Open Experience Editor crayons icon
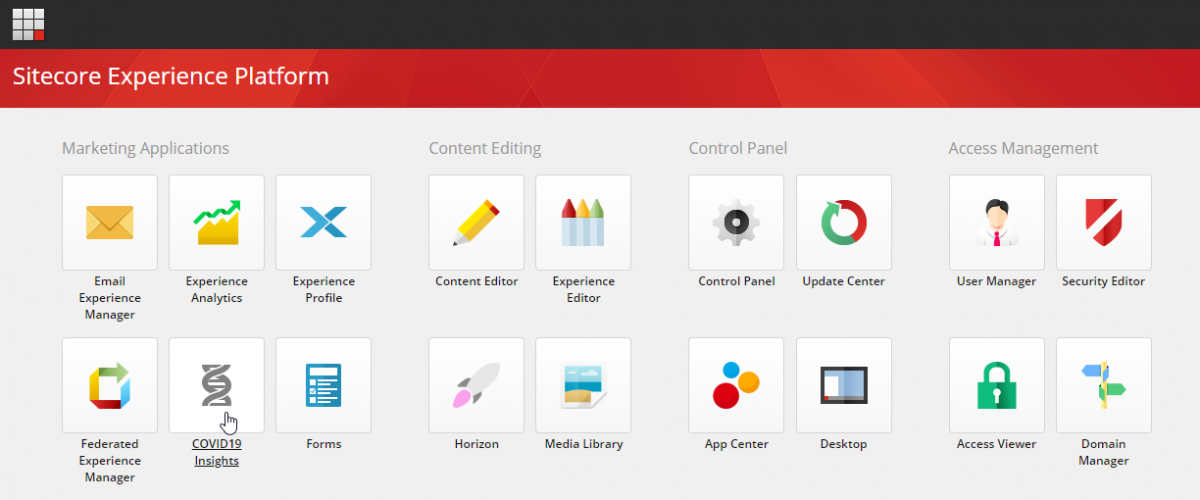 tap(583, 222)
